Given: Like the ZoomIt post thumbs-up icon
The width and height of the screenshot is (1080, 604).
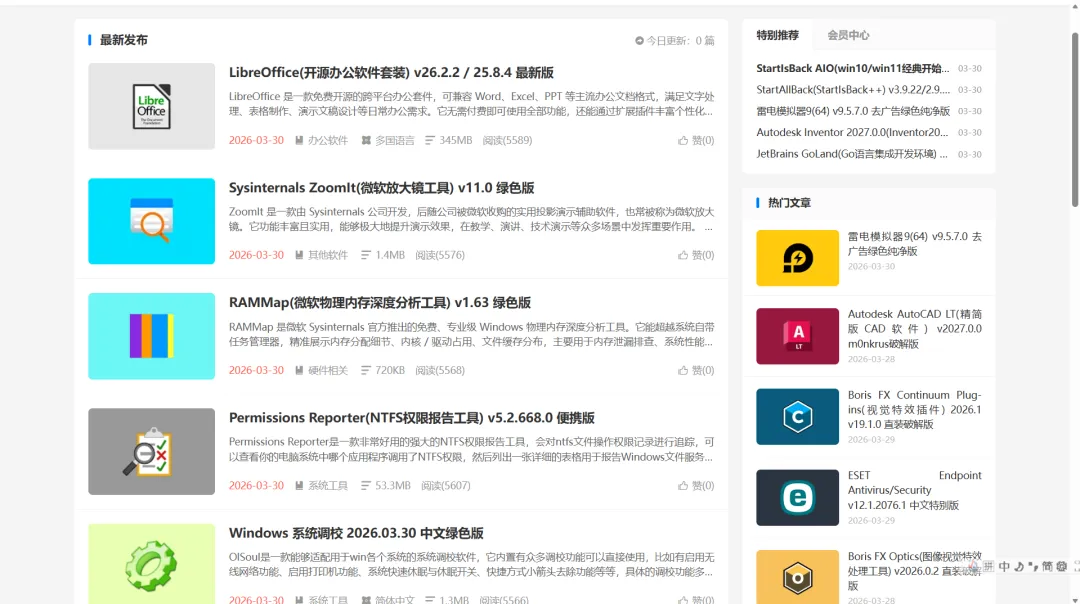Looking at the screenshot, I should pos(683,255).
